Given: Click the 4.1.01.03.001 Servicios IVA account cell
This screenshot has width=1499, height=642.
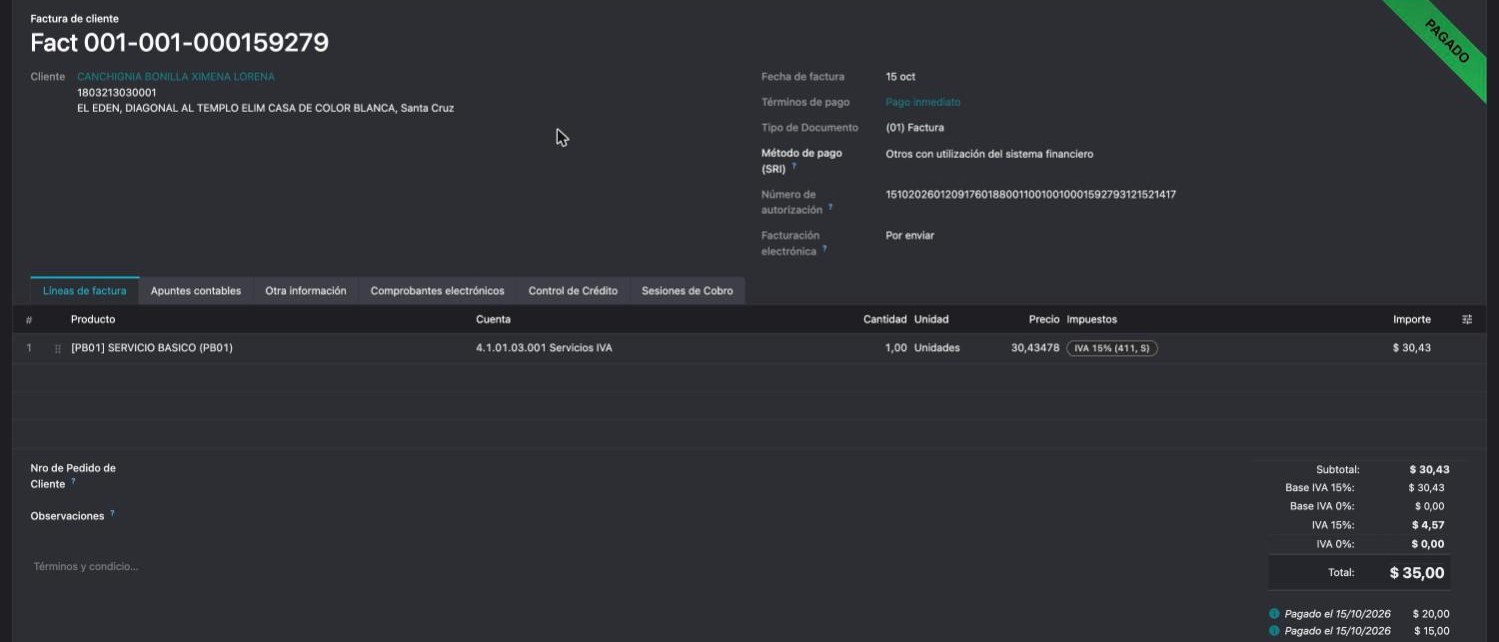Looking at the screenshot, I should coord(544,348).
